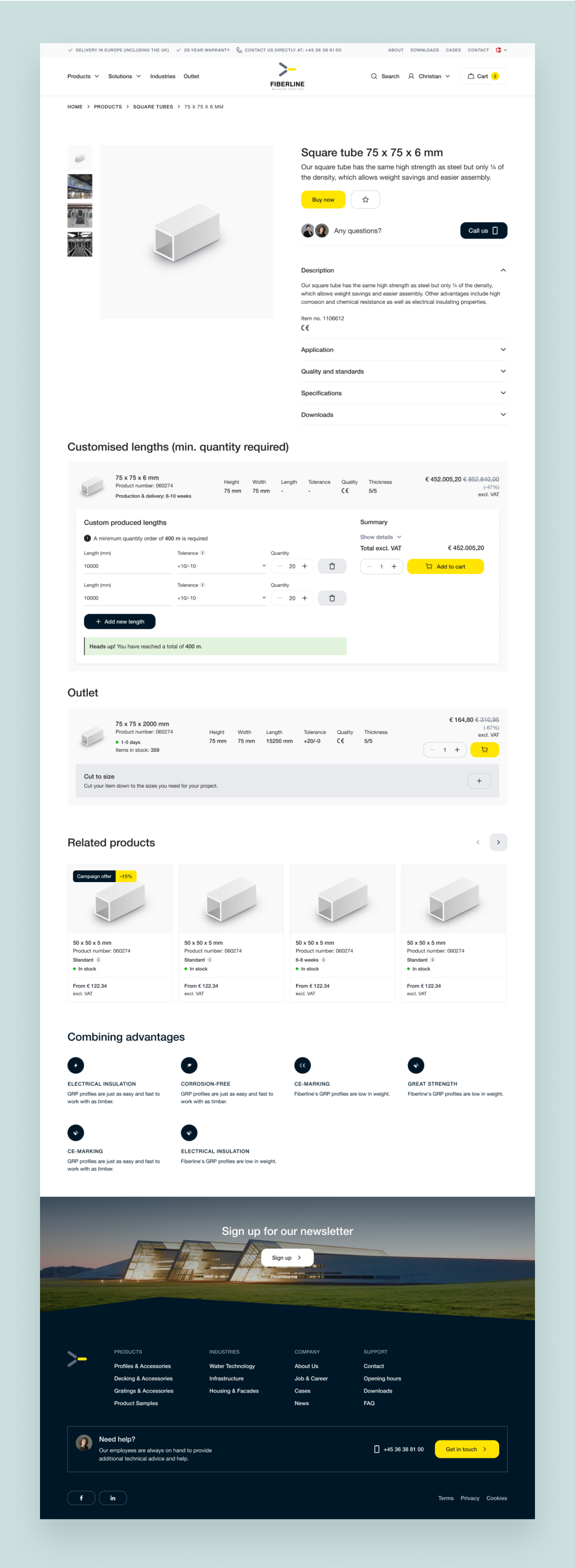
Task: Open the Products menu
Action: point(83,77)
